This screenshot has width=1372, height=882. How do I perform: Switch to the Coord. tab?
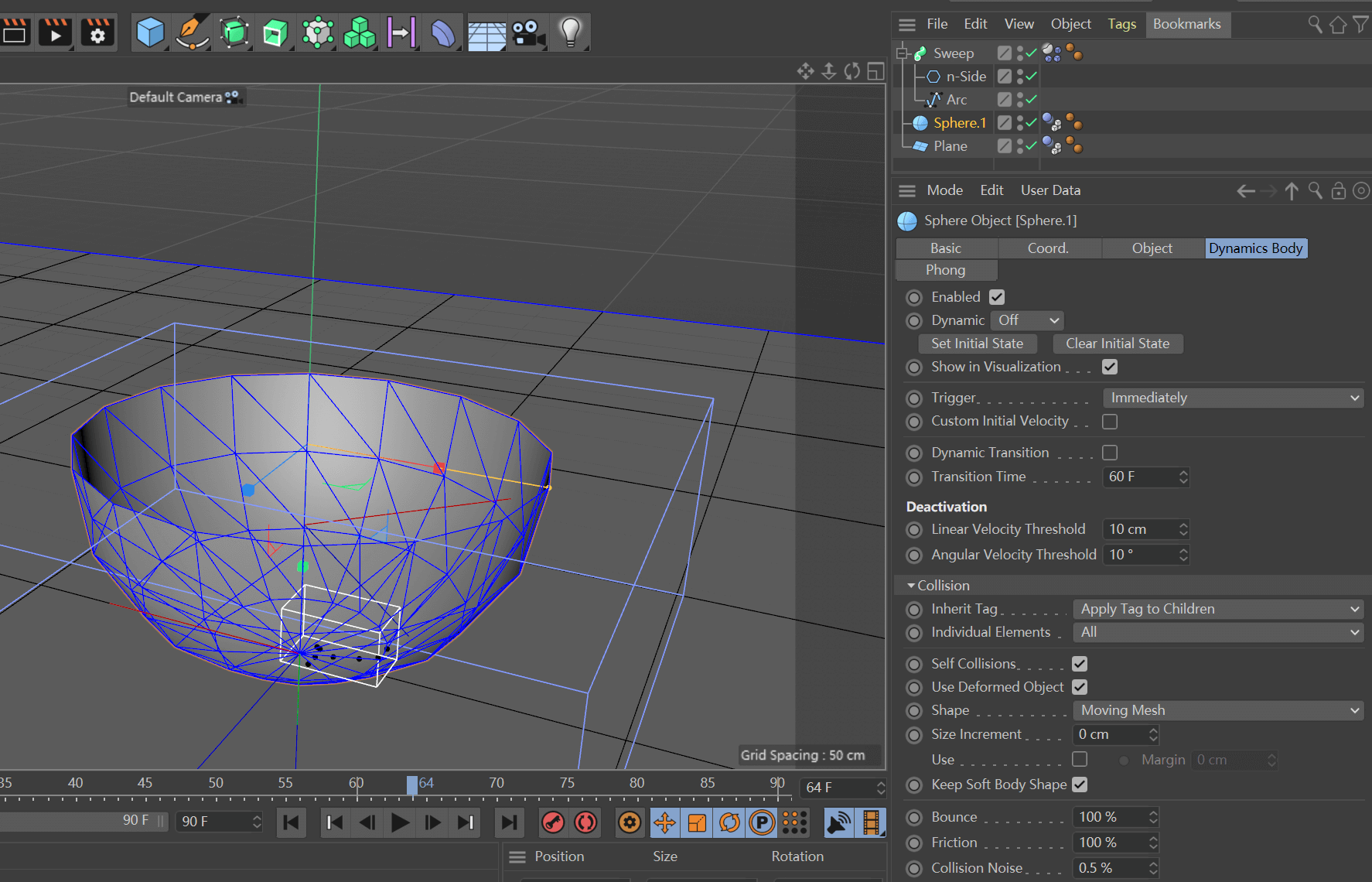coord(1049,248)
